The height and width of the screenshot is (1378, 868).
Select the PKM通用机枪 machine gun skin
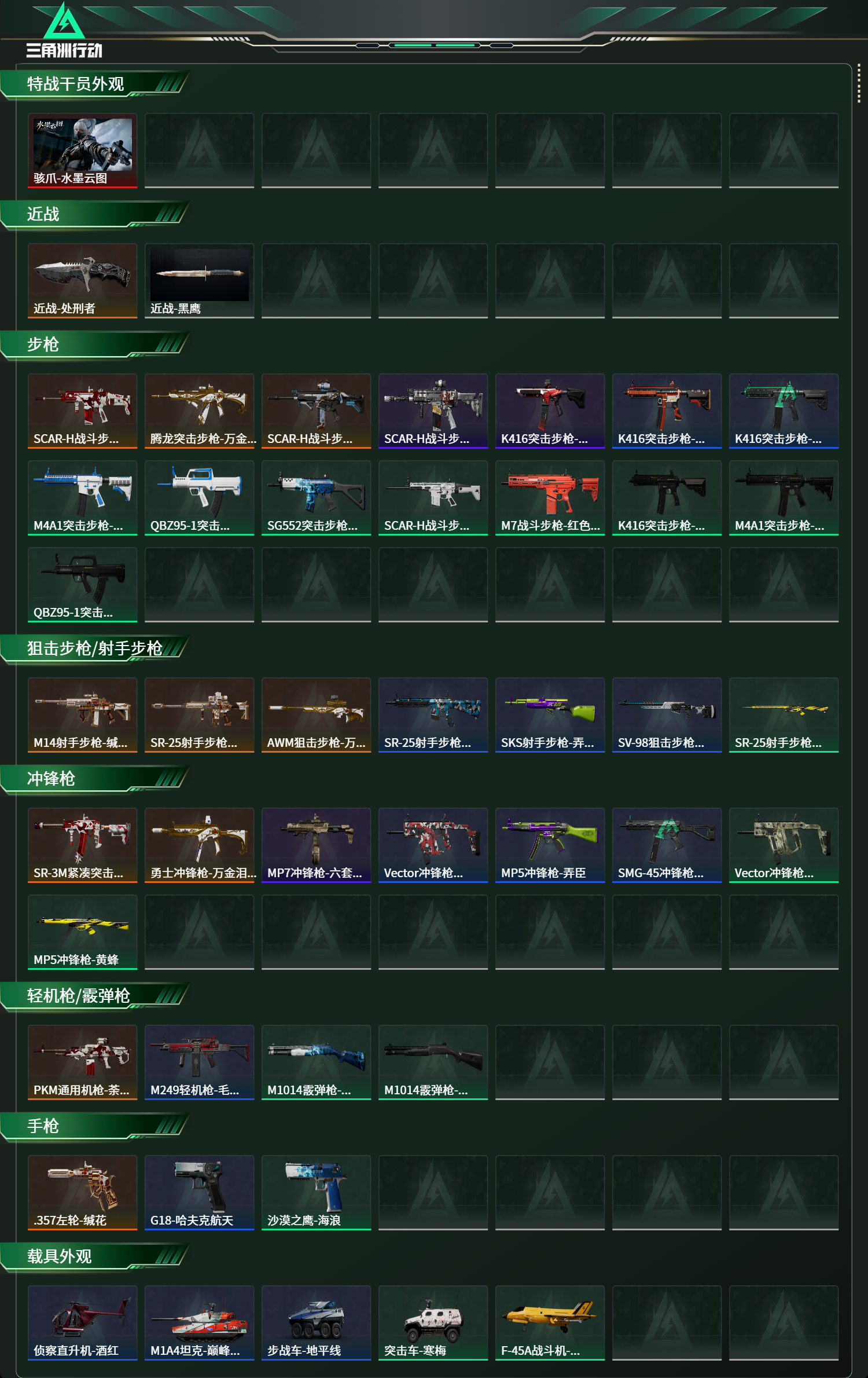point(83,1062)
